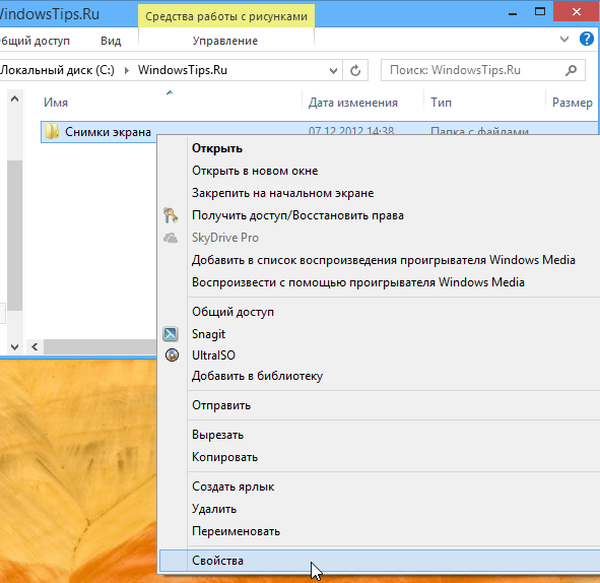Open the Управление ribbon tab
The image size is (600, 583).
(225, 41)
